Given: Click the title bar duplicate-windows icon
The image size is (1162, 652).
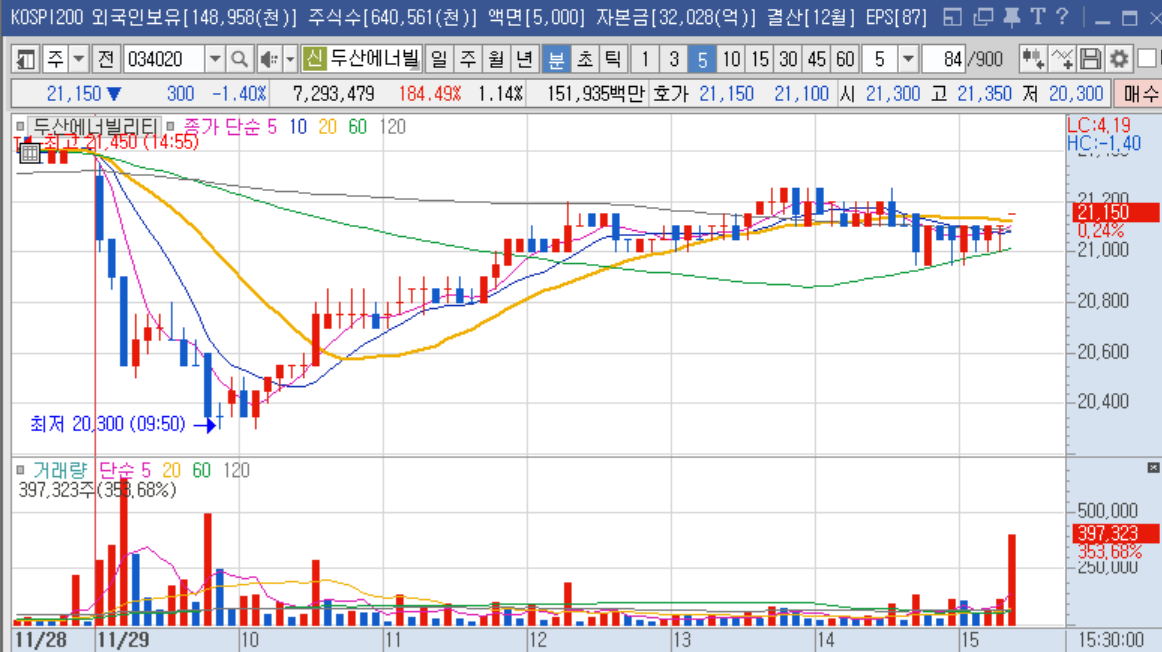Looking at the screenshot, I should pyautogui.click(x=983, y=16).
